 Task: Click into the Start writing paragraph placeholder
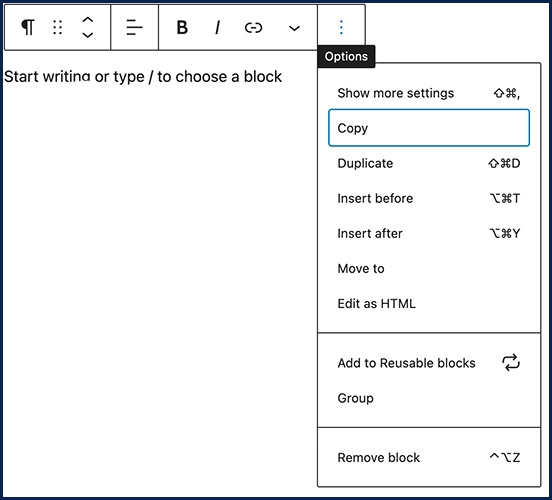pyautogui.click(x=143, y=77)
